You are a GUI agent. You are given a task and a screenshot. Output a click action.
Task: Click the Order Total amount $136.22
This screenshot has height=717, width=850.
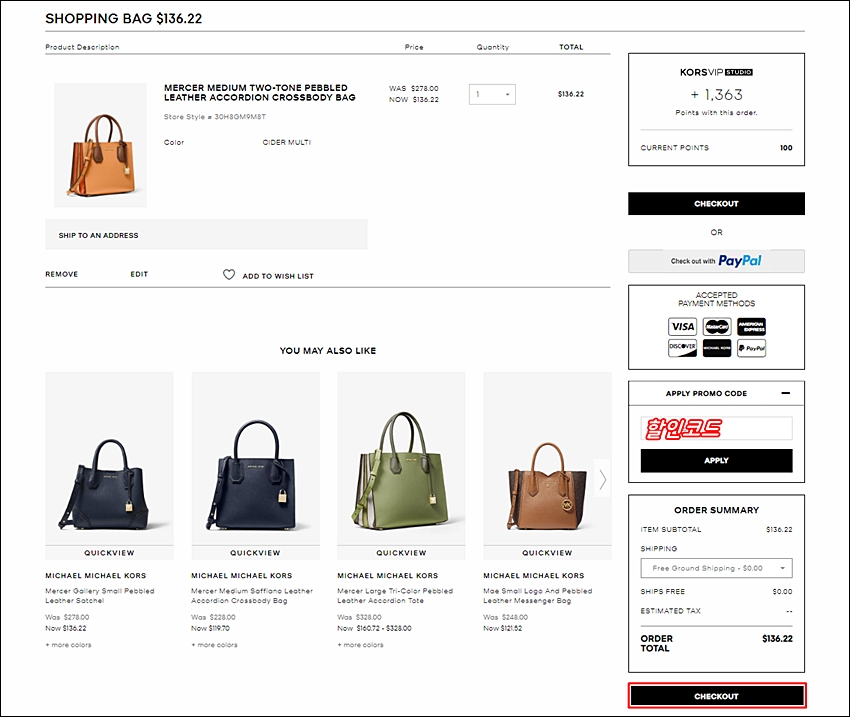tap(777, 638)
